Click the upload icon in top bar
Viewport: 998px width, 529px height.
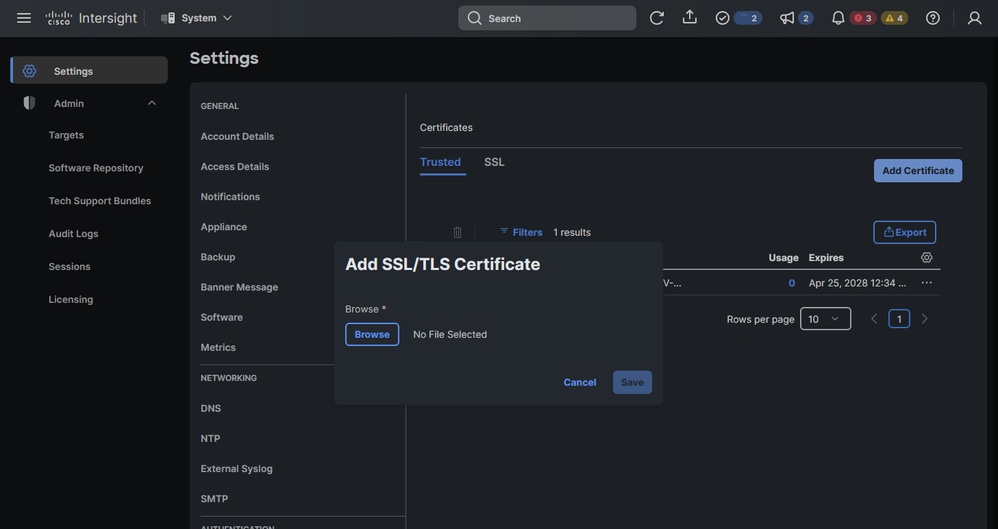(x=689, y=18)
